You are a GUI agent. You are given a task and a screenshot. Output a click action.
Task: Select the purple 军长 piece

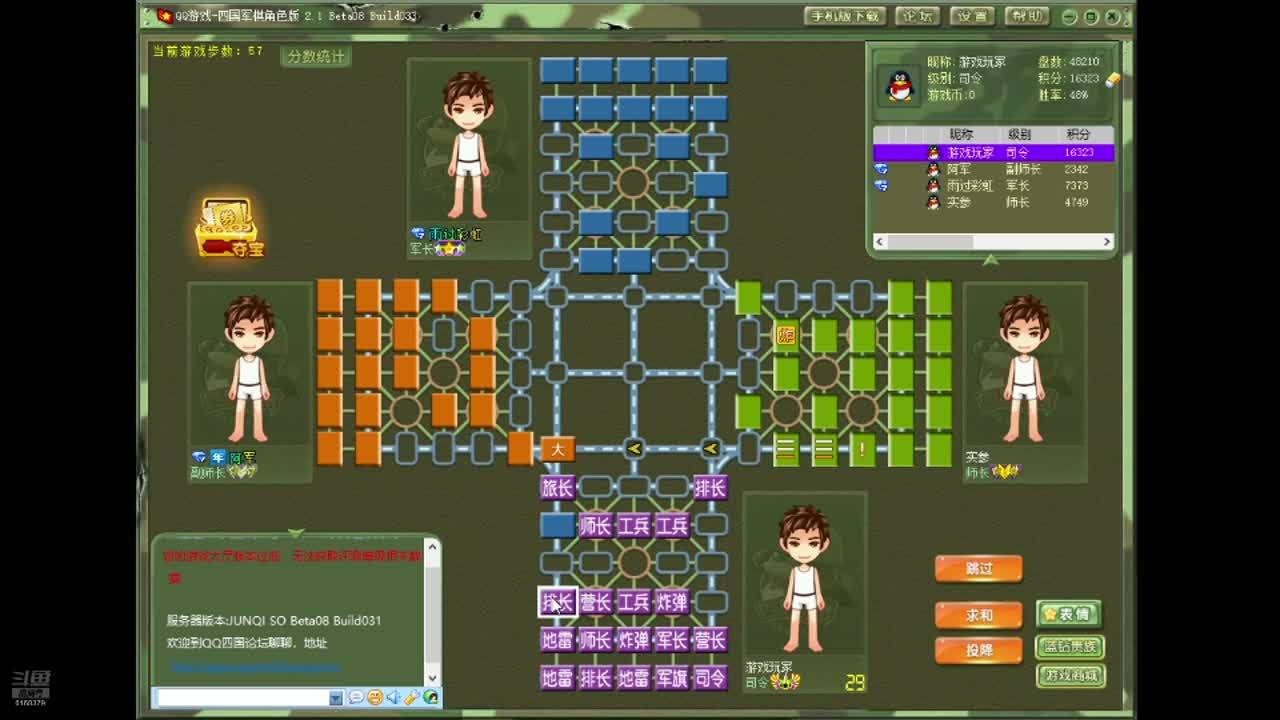tap(672, 640)
